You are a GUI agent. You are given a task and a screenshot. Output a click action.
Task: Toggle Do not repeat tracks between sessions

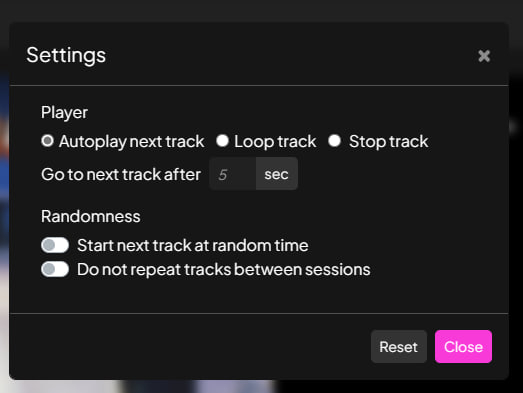click(x=55, y=269)
